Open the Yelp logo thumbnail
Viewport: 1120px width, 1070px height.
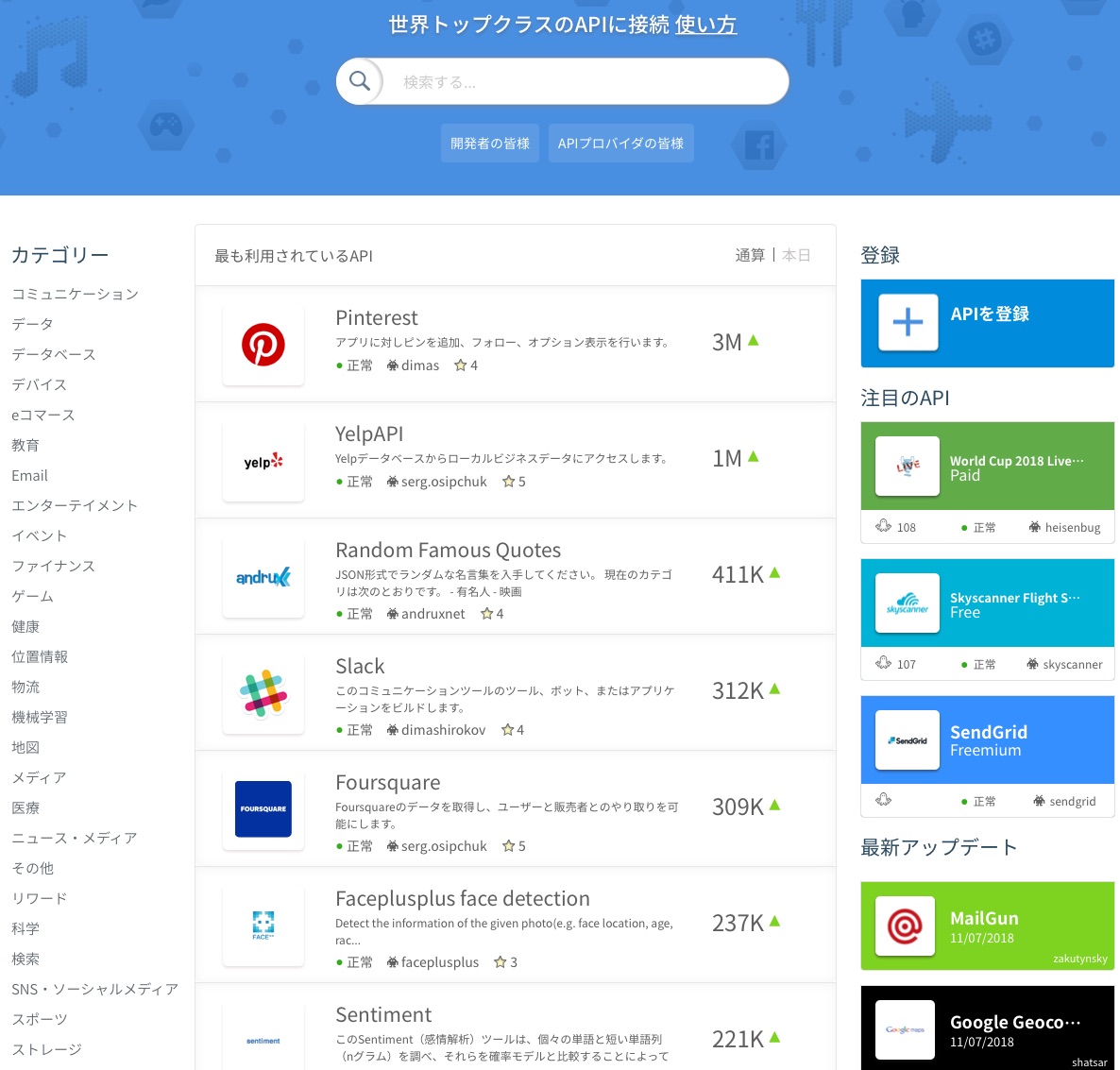(263, 461)
